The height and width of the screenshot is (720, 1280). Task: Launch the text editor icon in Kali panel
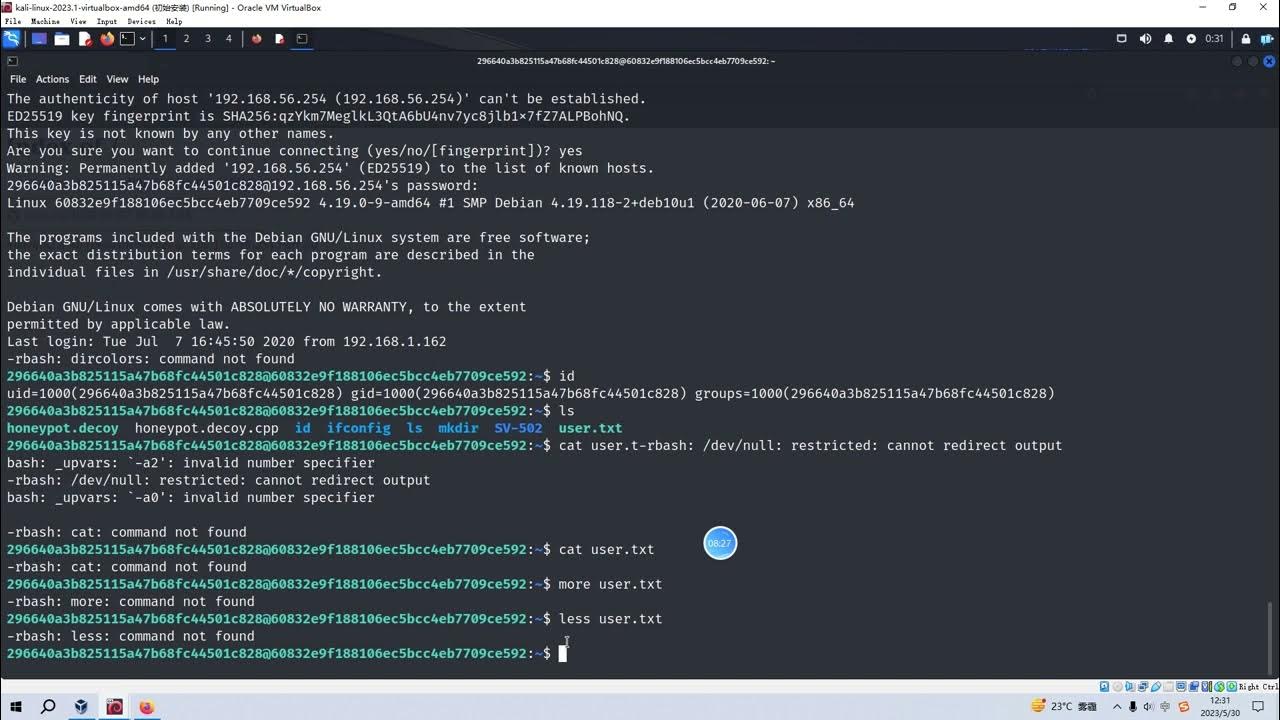point(85,39)
